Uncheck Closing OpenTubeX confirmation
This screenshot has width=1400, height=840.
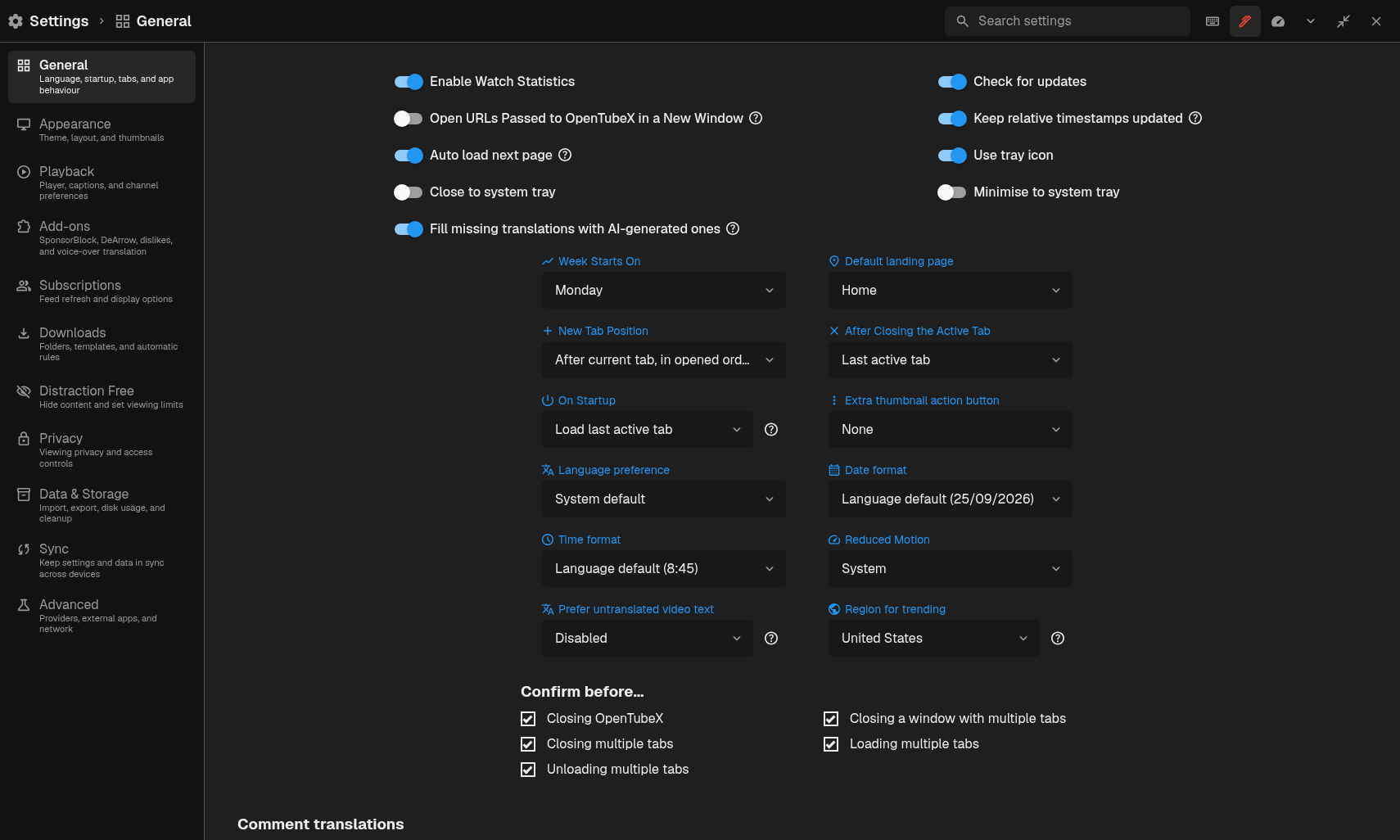528,719
